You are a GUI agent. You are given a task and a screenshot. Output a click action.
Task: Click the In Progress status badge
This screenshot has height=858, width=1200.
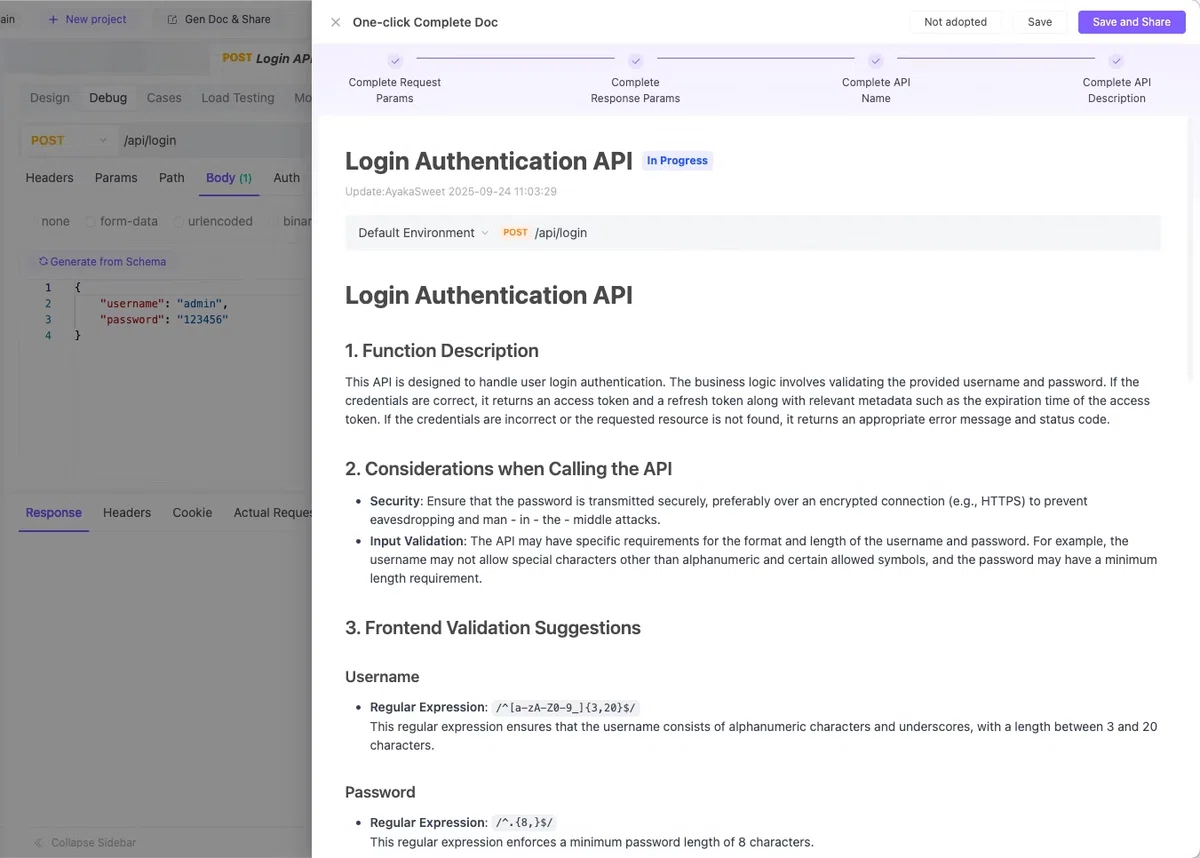coord(677,161)
